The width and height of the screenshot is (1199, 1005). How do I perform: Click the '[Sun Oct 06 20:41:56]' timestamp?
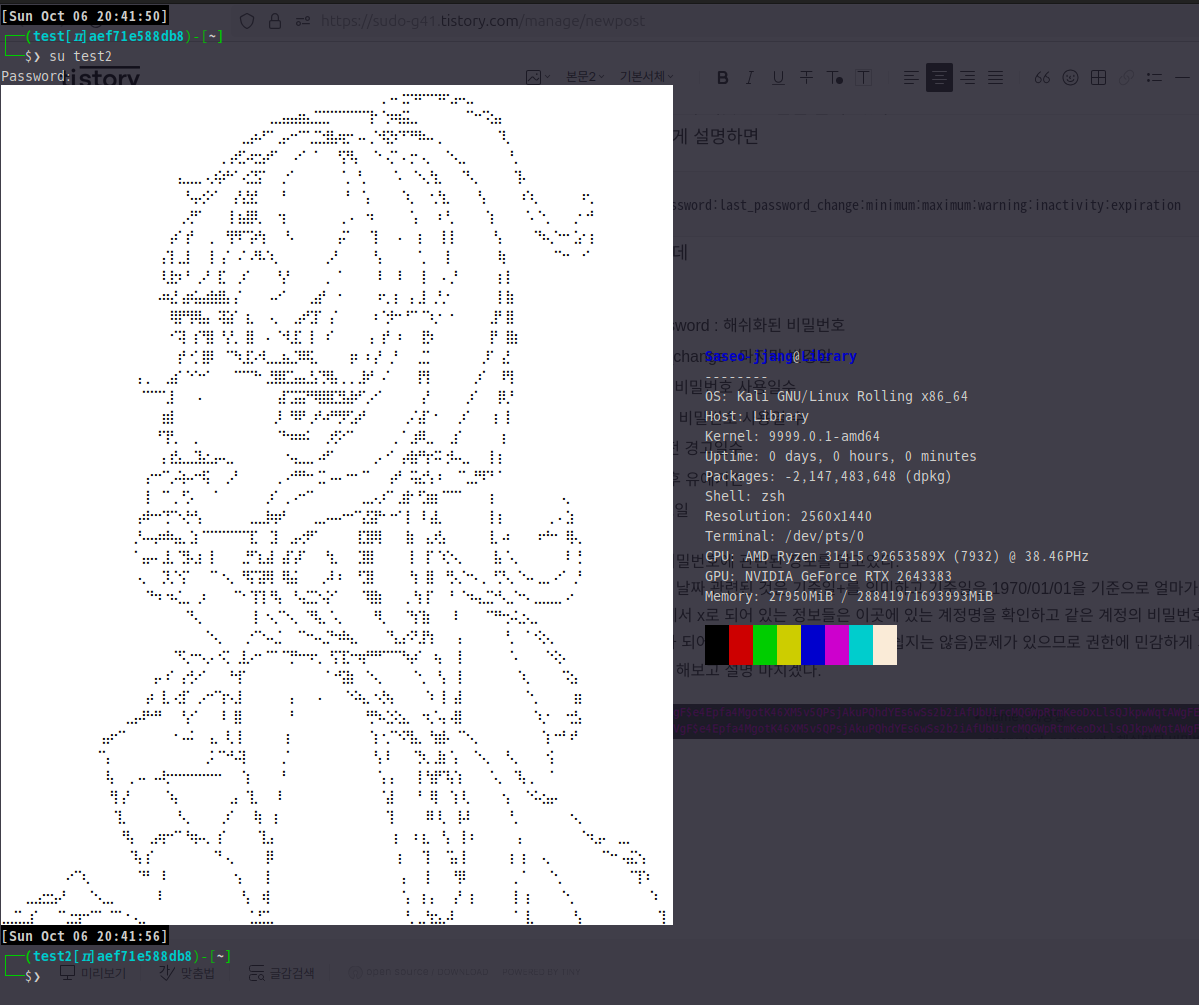click(84, 936)
